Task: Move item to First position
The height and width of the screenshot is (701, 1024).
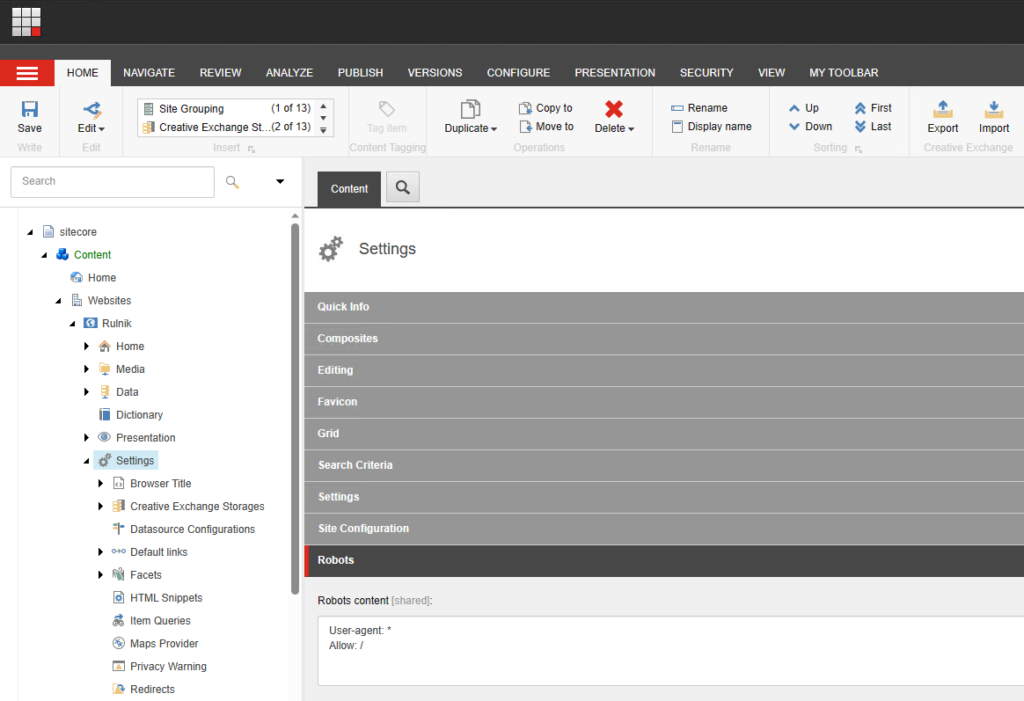Action: [872, 108]
